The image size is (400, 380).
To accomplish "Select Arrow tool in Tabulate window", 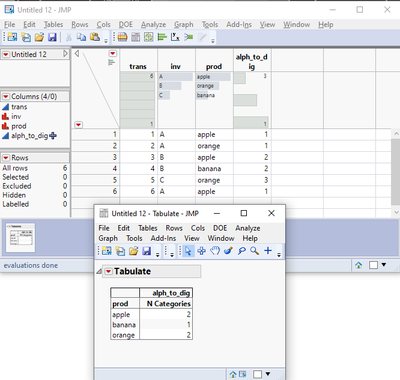I will (188, 251).
